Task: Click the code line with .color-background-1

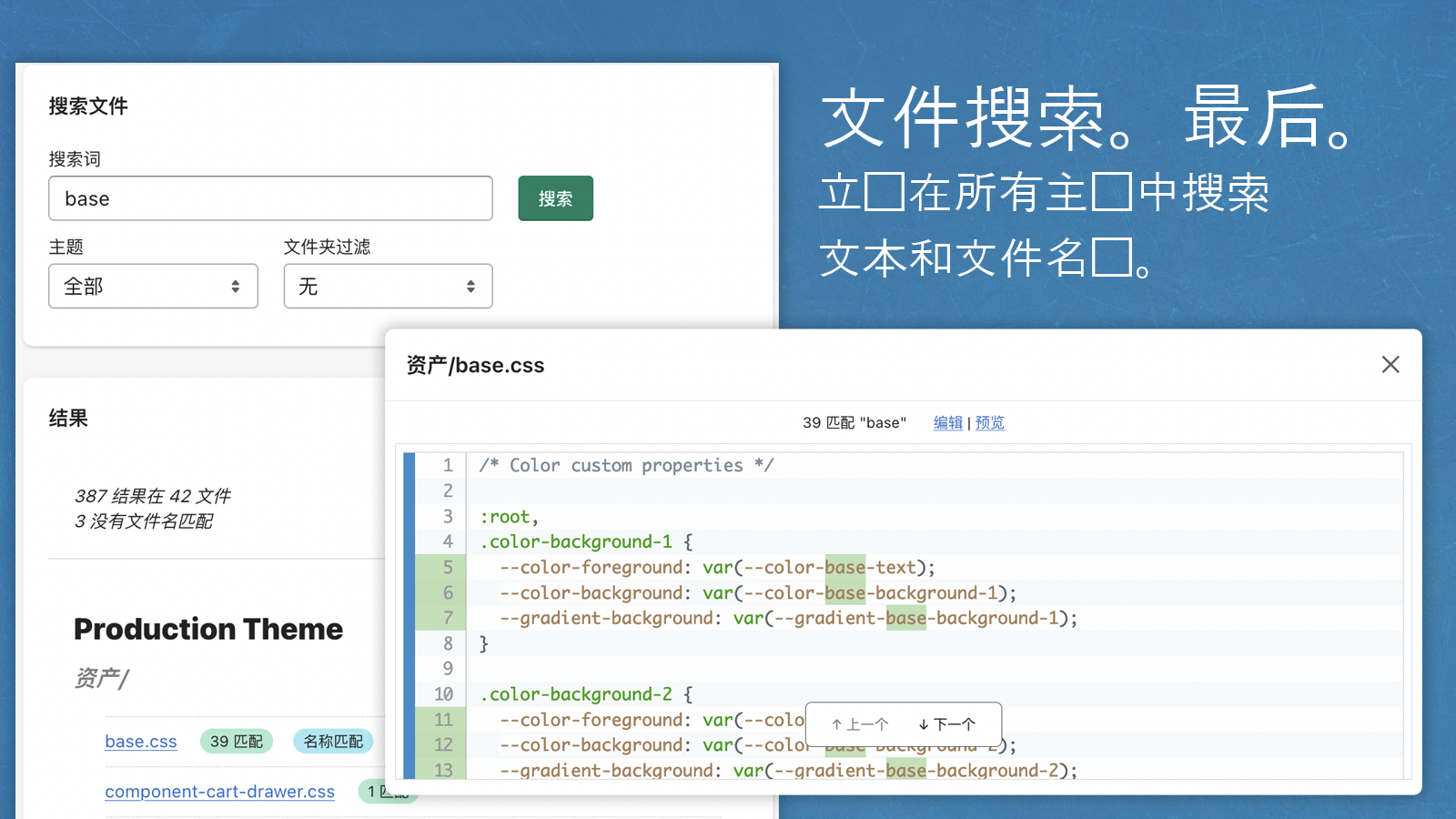Action: pyautogui.click(x=586, y=542)
